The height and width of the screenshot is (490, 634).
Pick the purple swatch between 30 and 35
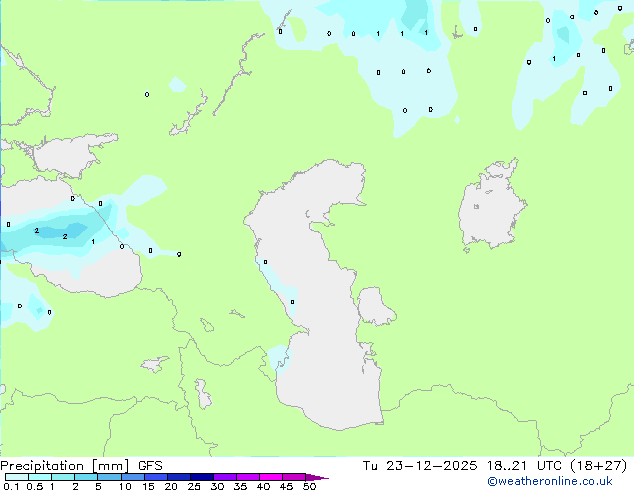coord(224,477)
